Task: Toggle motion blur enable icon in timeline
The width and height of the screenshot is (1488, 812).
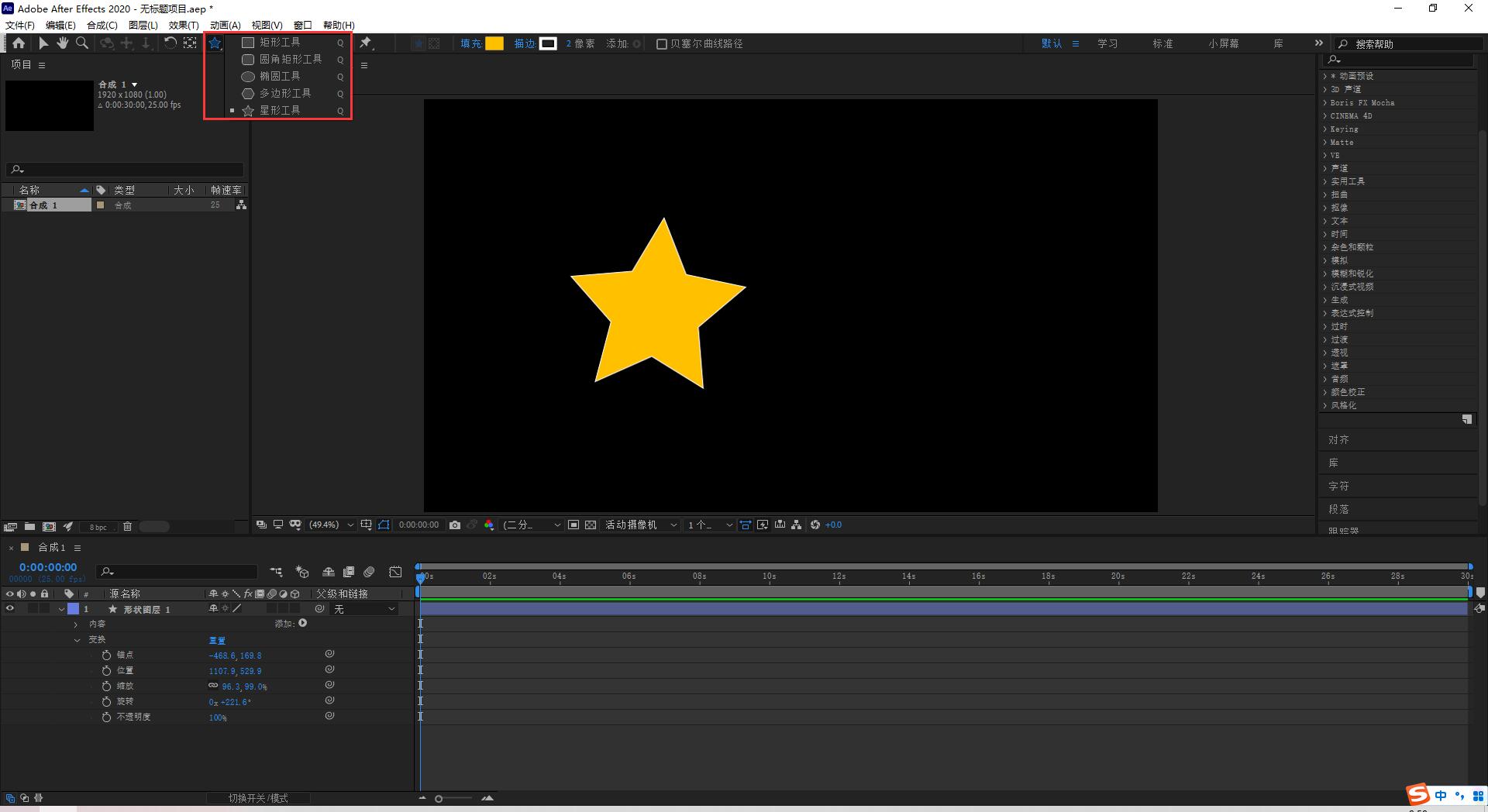Action: coord(369,572)
